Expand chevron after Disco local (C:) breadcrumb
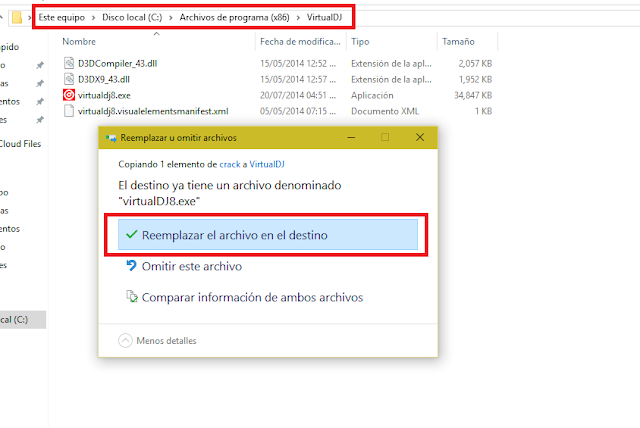 click(x=171, y=18)
